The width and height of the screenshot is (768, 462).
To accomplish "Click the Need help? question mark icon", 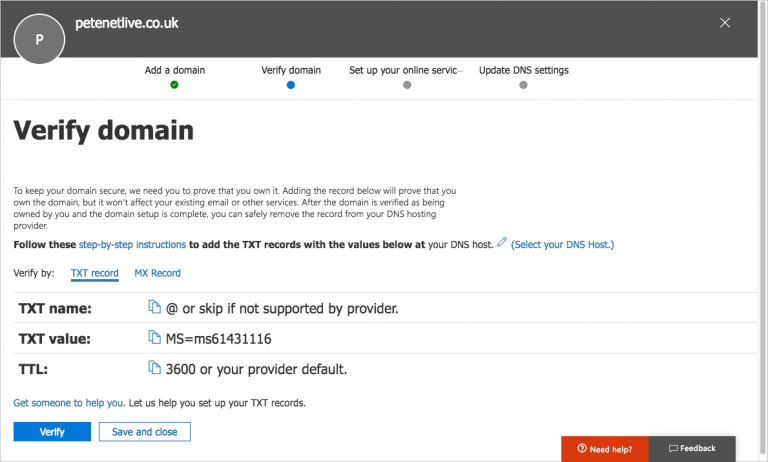I will point(582,448).
